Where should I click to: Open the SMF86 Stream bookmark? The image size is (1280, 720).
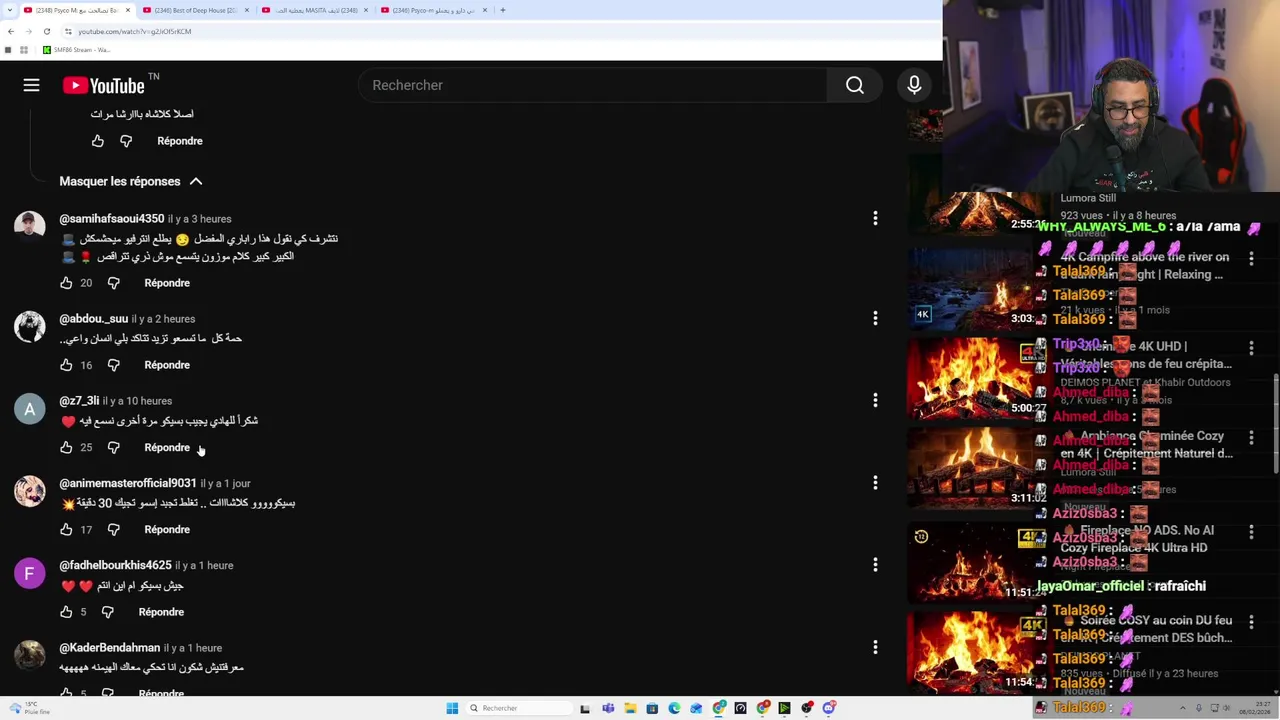click(x=76, y=50)
